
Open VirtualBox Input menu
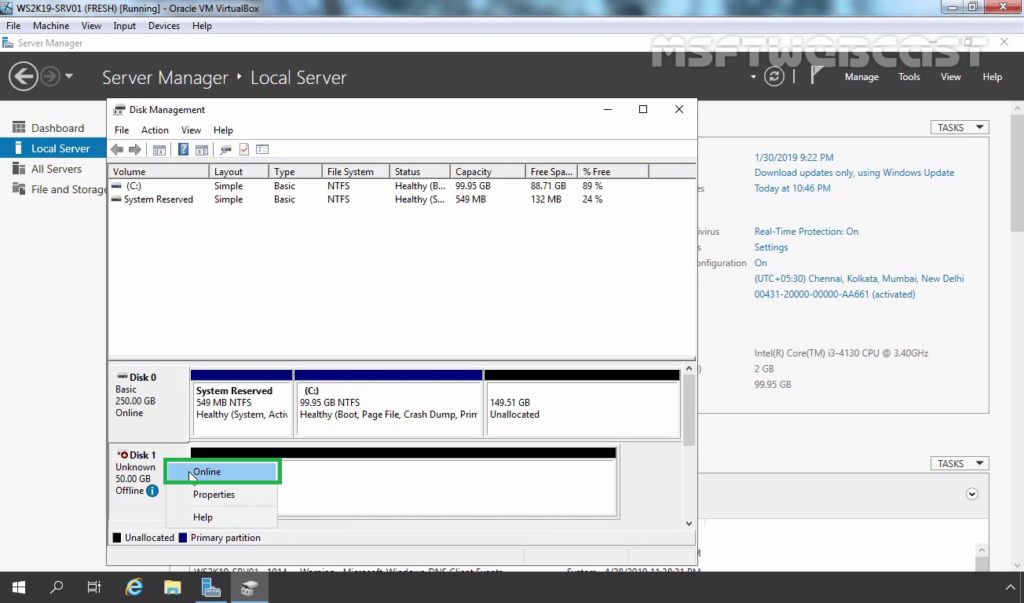[124, 25]
